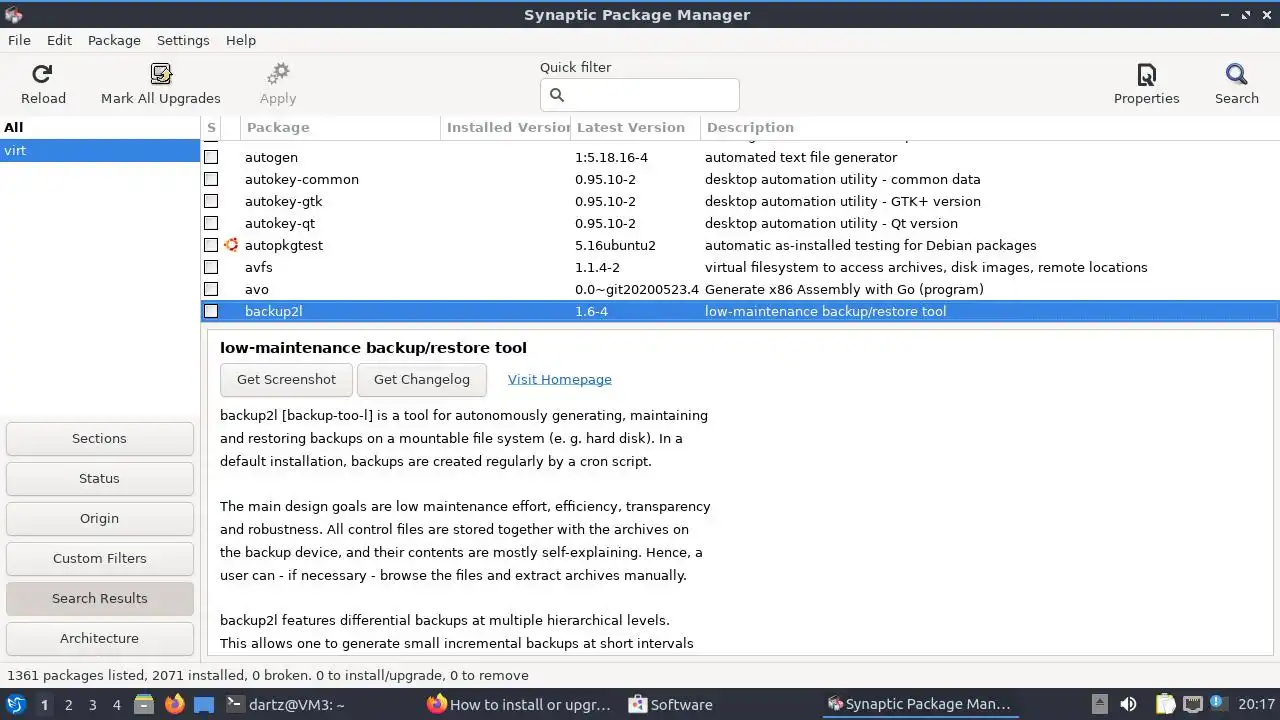
Task: Show the Origin filter list
Action: (x=99, y=518)
